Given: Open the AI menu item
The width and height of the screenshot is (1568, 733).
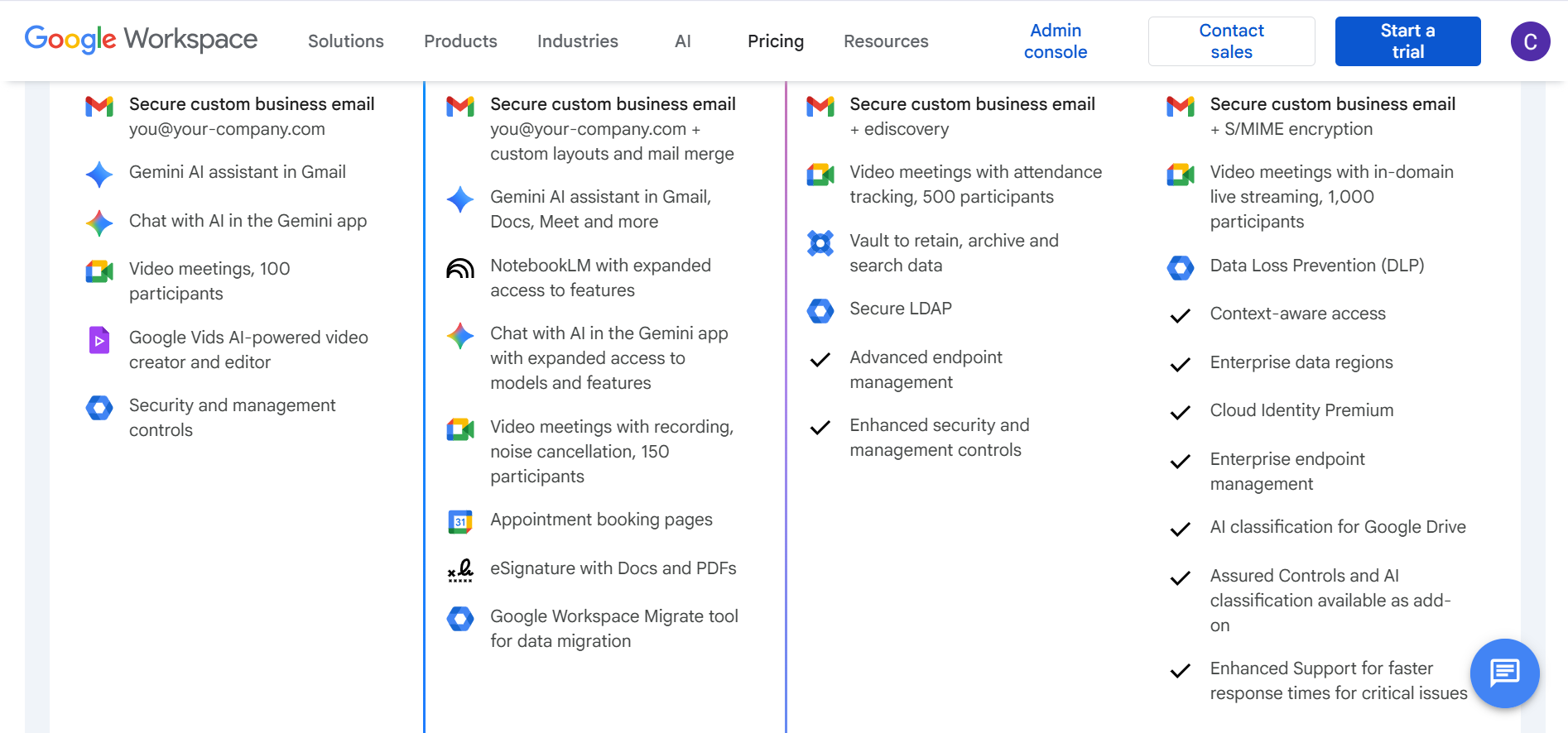Looking at the screenshot, I should point(683,41).
